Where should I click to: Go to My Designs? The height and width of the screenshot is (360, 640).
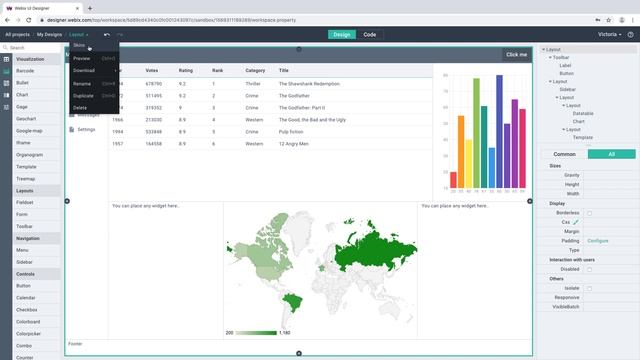(49, 35)
